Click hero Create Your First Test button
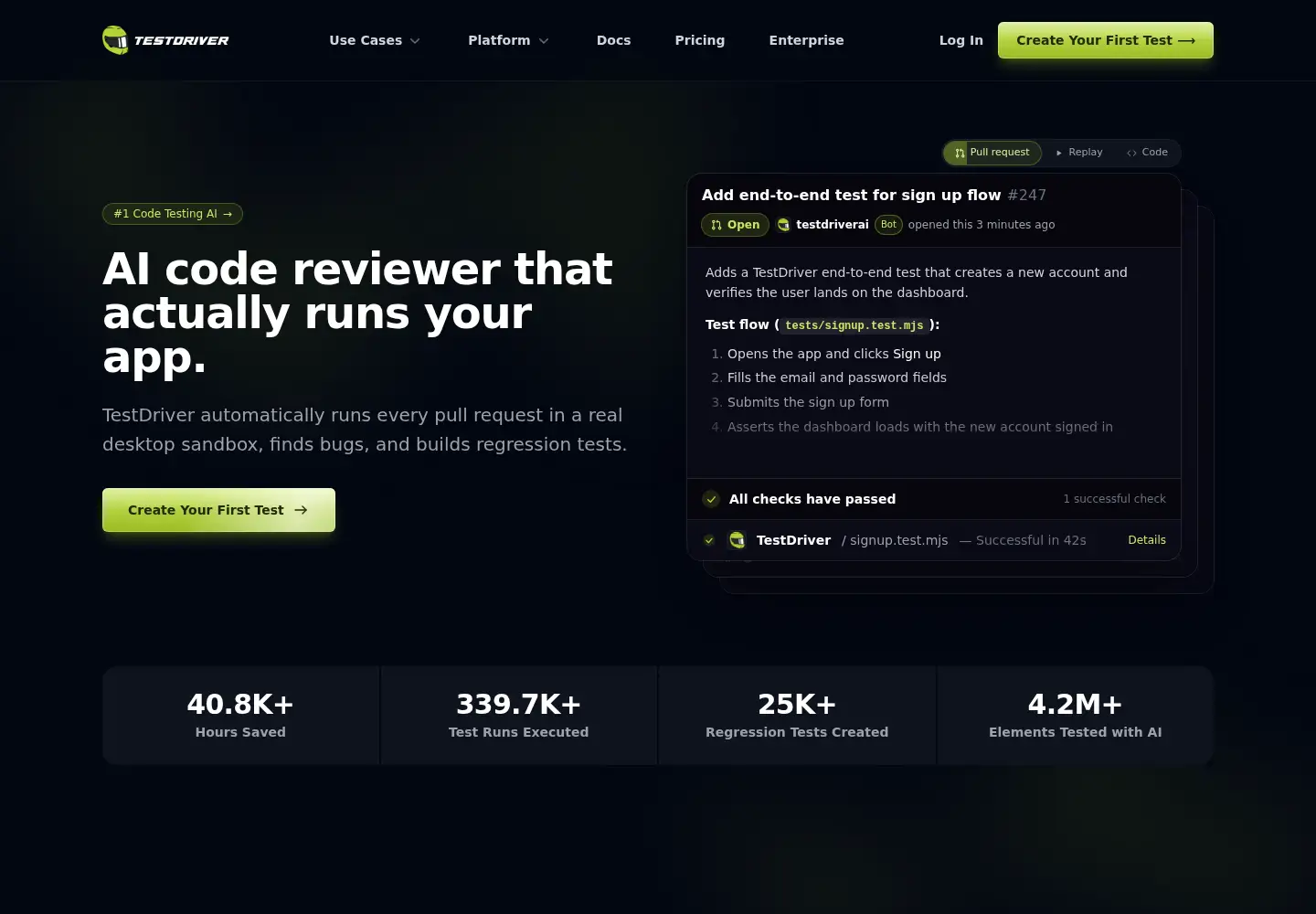The width and height of the screenshot is (1316, 914). click(218, 510)
